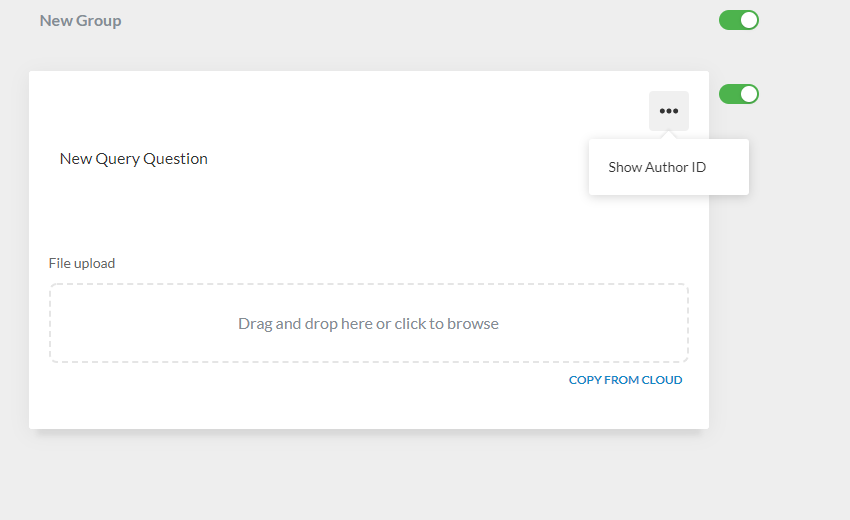850x520 pixels.
Task: Edit the New Query Question title
Action: tap(134, 158)
